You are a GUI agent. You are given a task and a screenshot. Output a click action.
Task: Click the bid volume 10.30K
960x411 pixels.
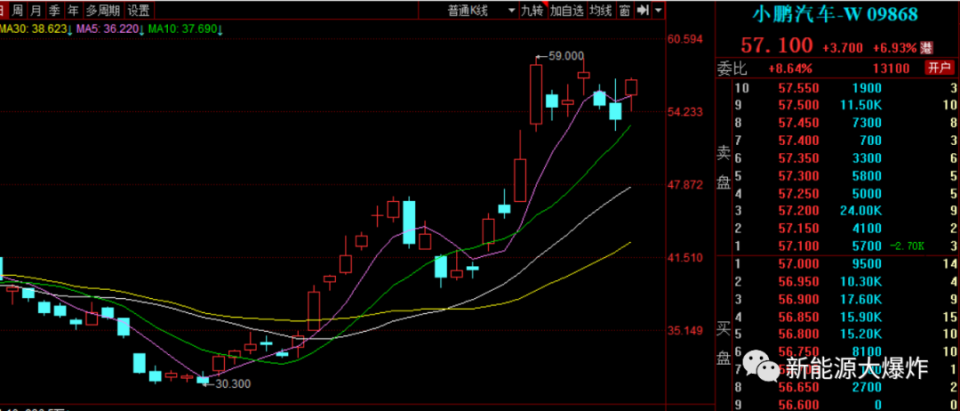pyautogui.click(x=861, y=282)
